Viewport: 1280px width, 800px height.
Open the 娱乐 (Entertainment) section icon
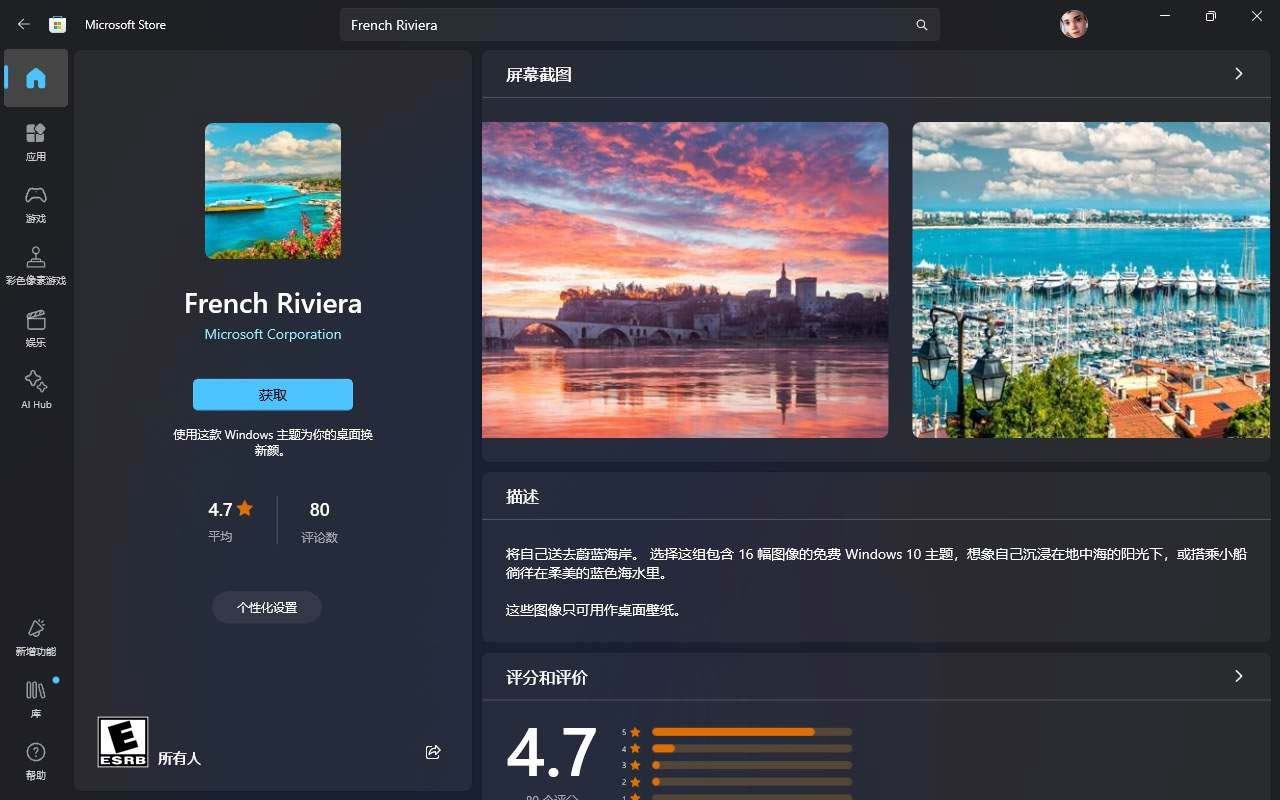pyautogui.click(x=36, y=327)
